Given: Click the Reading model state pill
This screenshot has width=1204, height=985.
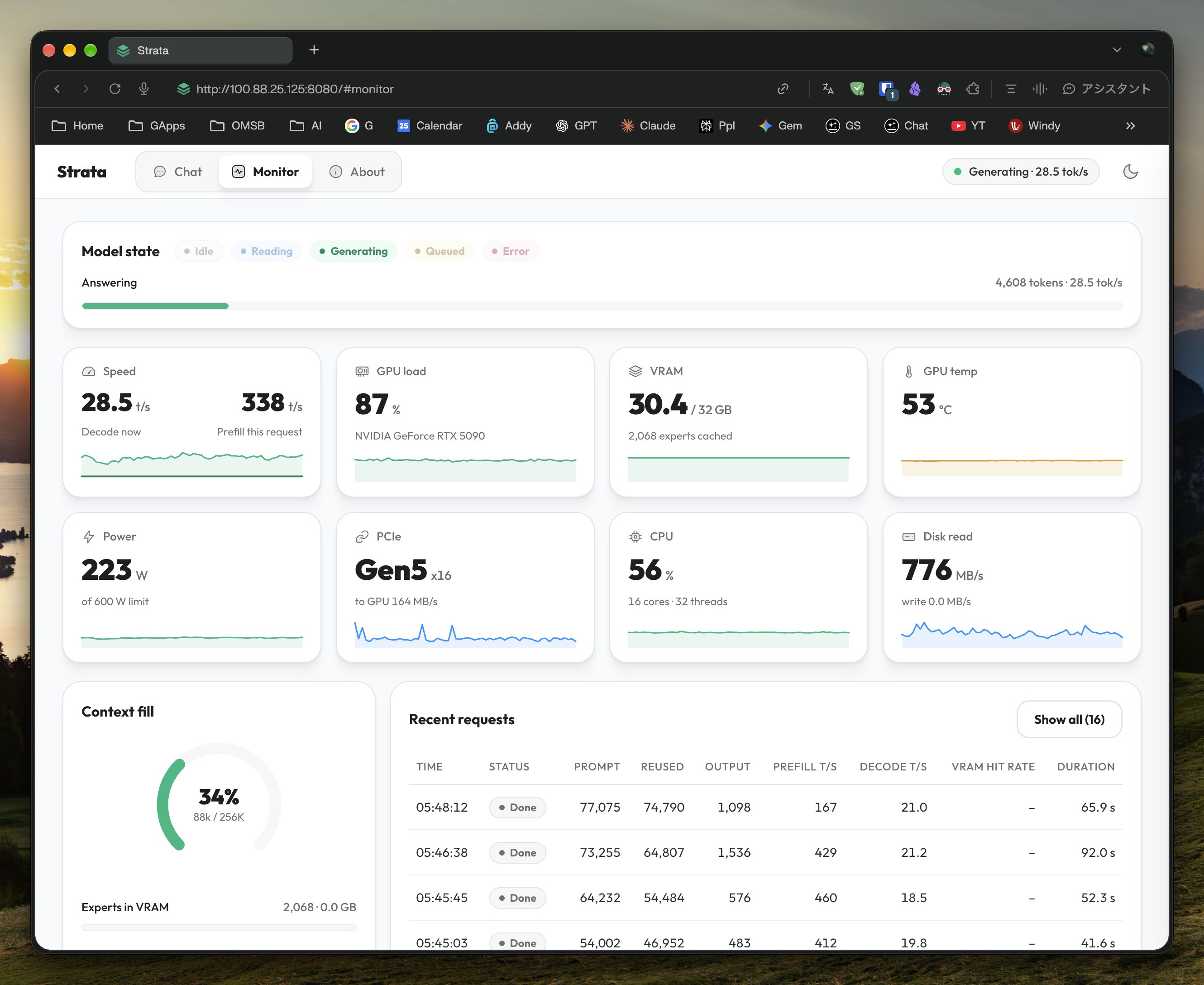Looking at the screenshot, I should coord(266,251).
